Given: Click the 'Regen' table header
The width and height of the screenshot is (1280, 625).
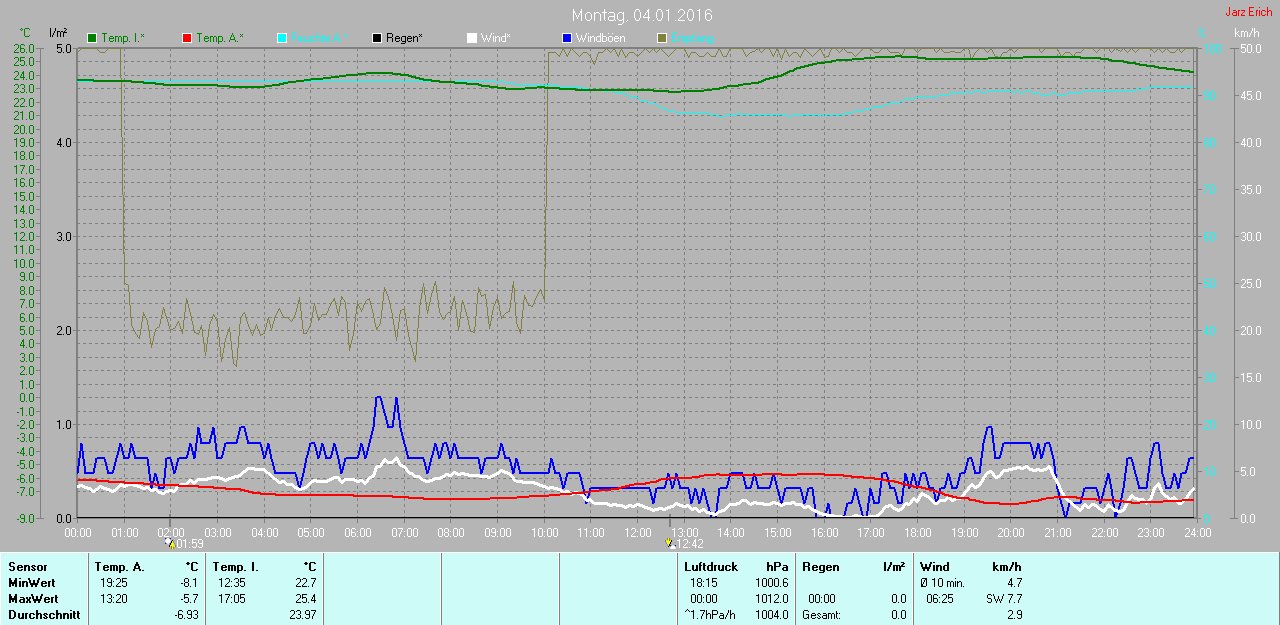Looking at the screenshot, I should (x=821, y=567).
